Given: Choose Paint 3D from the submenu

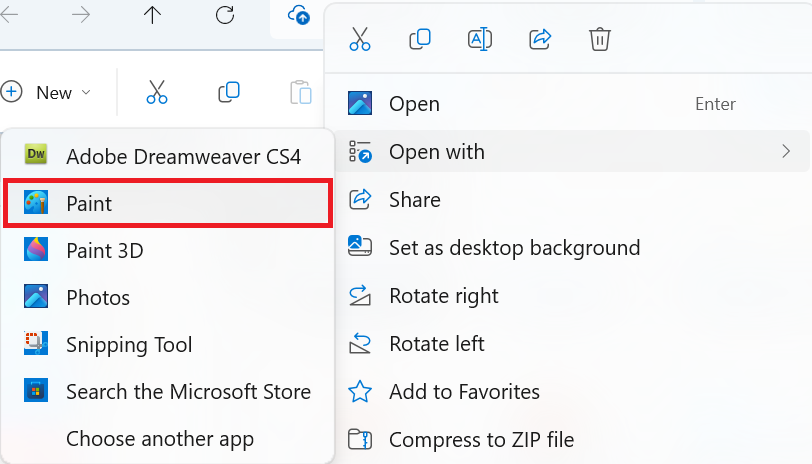Looking at the screenshot, I should pyautogui.click(x=167, y=250).
